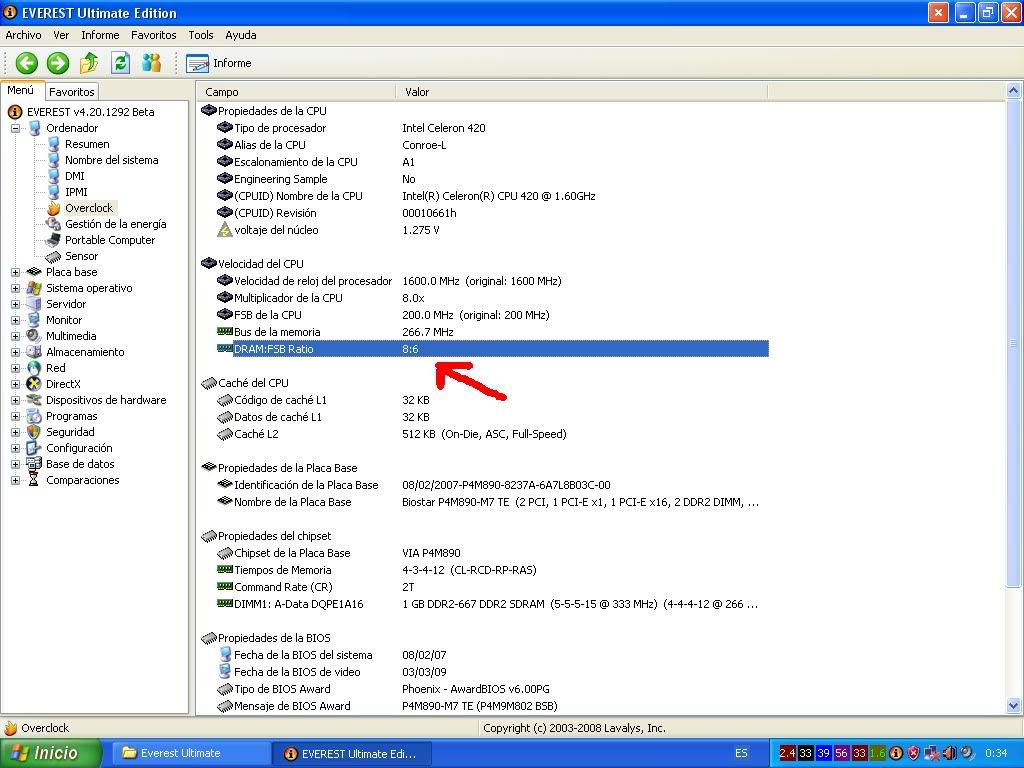Collapse the Ordenador tree node

[15, 128]
